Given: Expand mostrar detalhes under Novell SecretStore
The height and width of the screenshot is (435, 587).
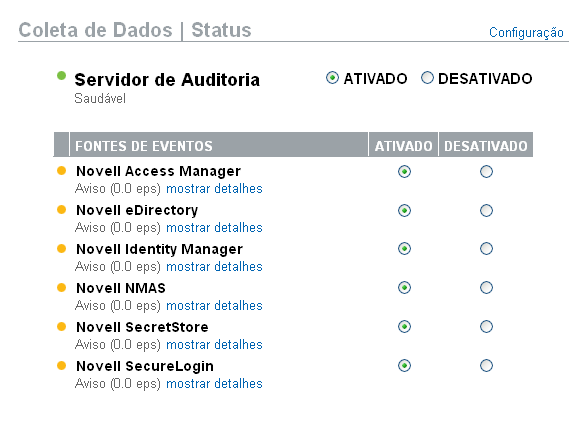Looking at the screenshot, I should pos(214,345).
